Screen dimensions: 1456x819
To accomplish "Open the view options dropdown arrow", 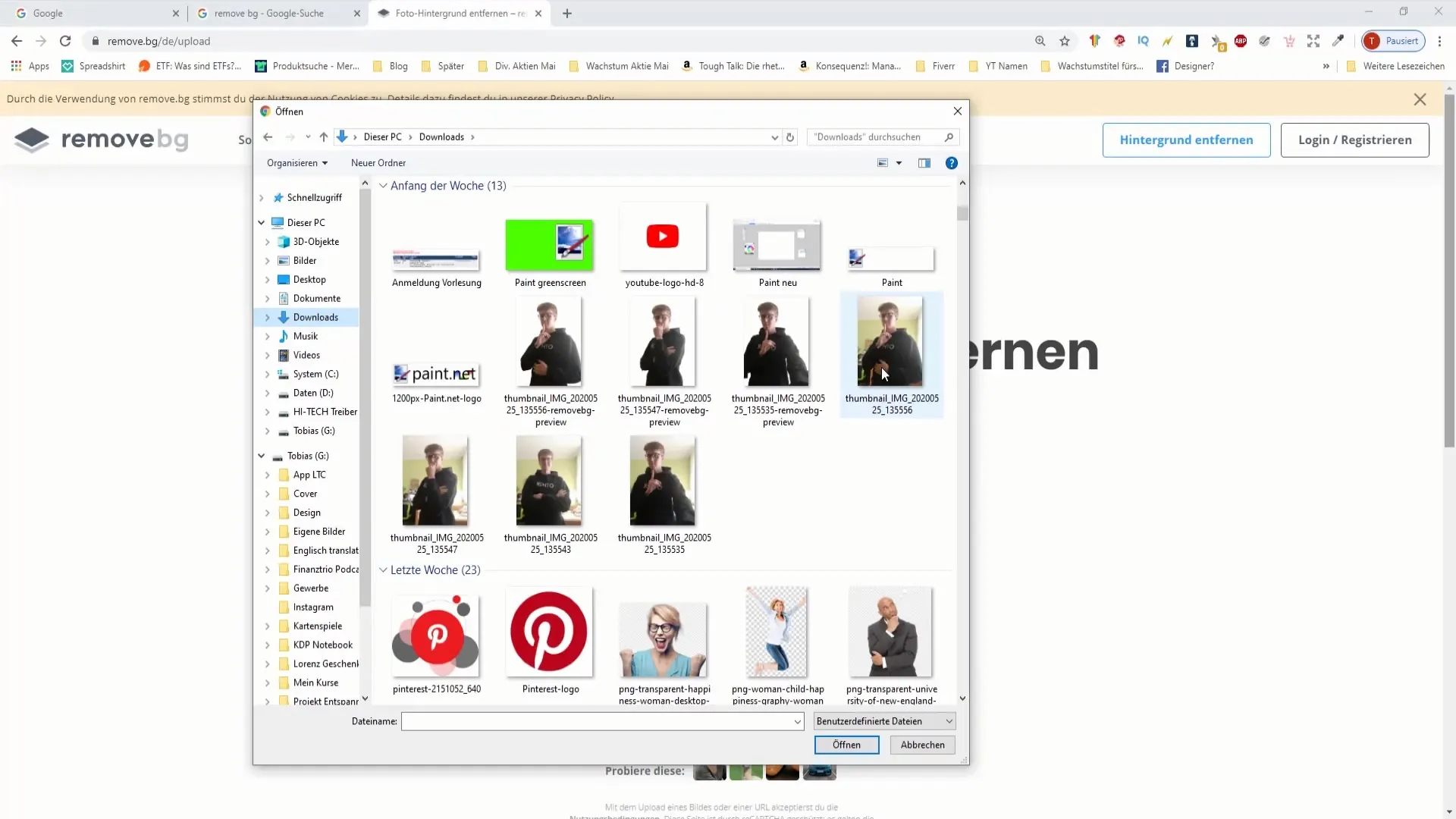I will (x=899, y=163).
